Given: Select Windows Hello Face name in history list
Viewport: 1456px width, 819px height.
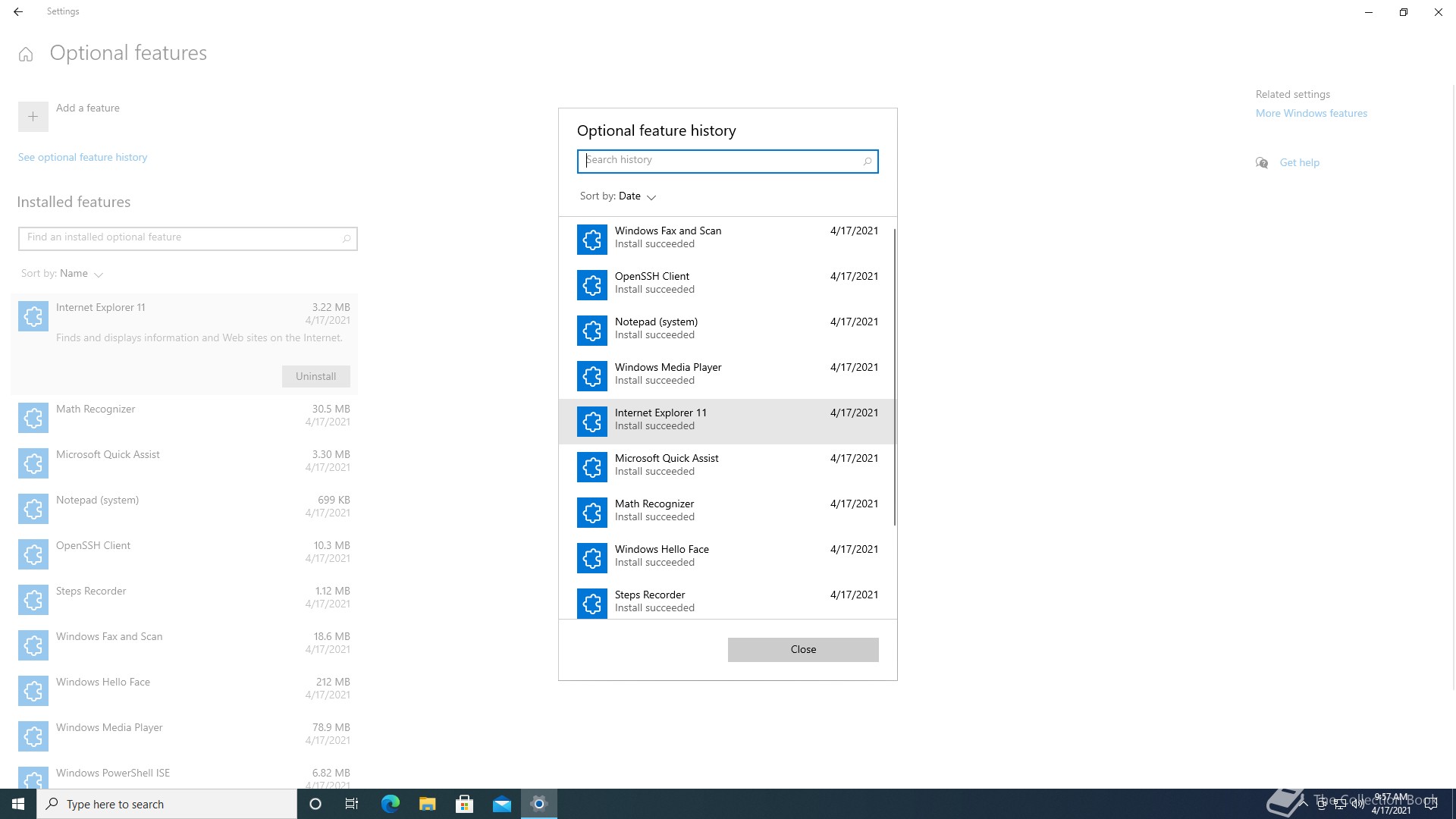Looking at the screenshot, I should click(x=662, y=550).
